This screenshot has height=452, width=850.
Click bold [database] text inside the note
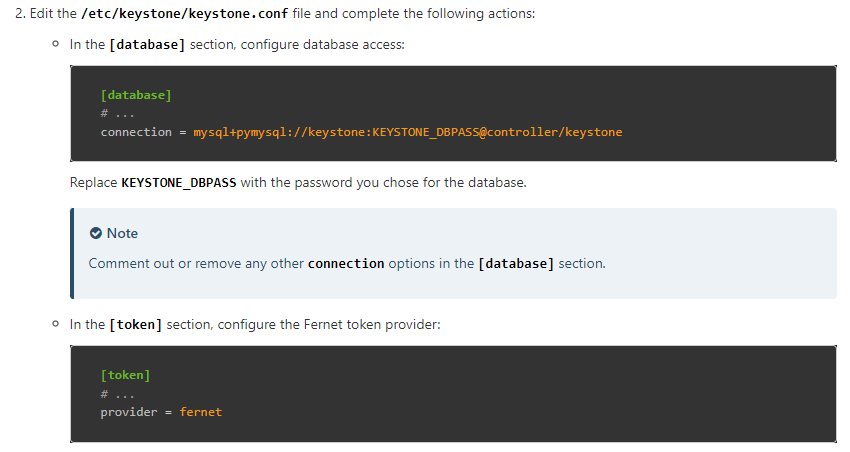tap(516, 264)
